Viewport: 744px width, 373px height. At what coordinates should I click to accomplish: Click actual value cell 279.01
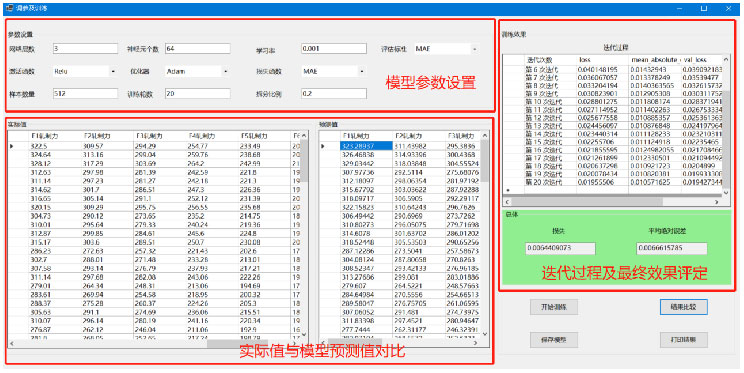point(40,286)
